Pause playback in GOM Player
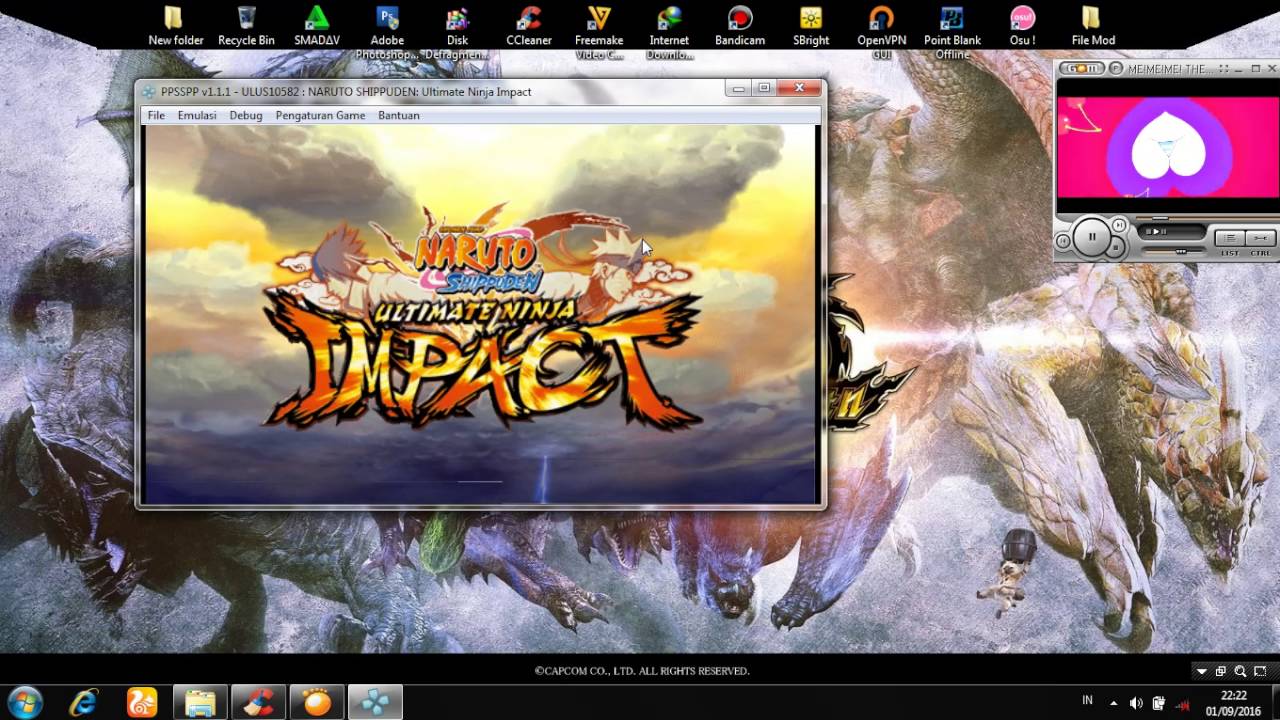The height and width of the screenshot is (720, 1280). 1092,236
